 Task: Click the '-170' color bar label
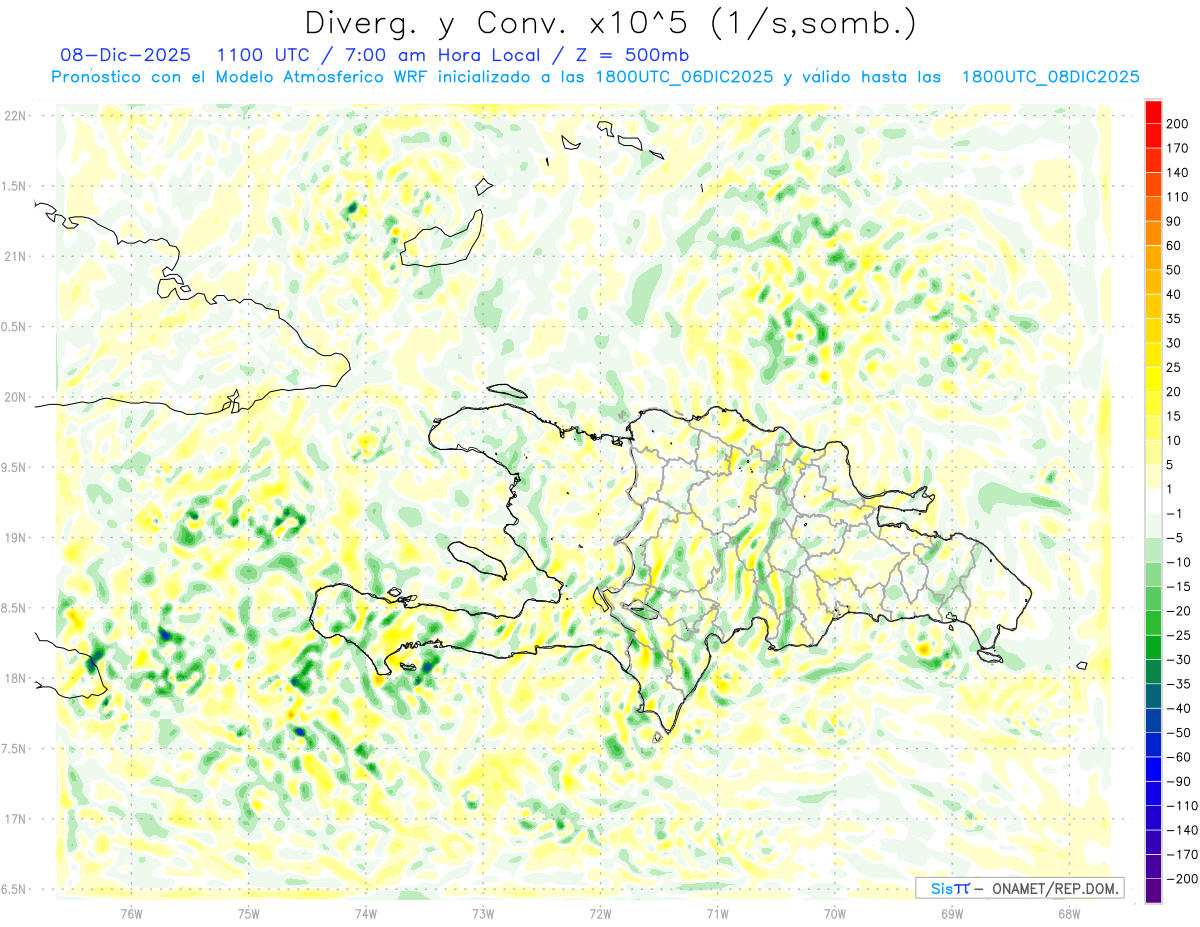1182,855
